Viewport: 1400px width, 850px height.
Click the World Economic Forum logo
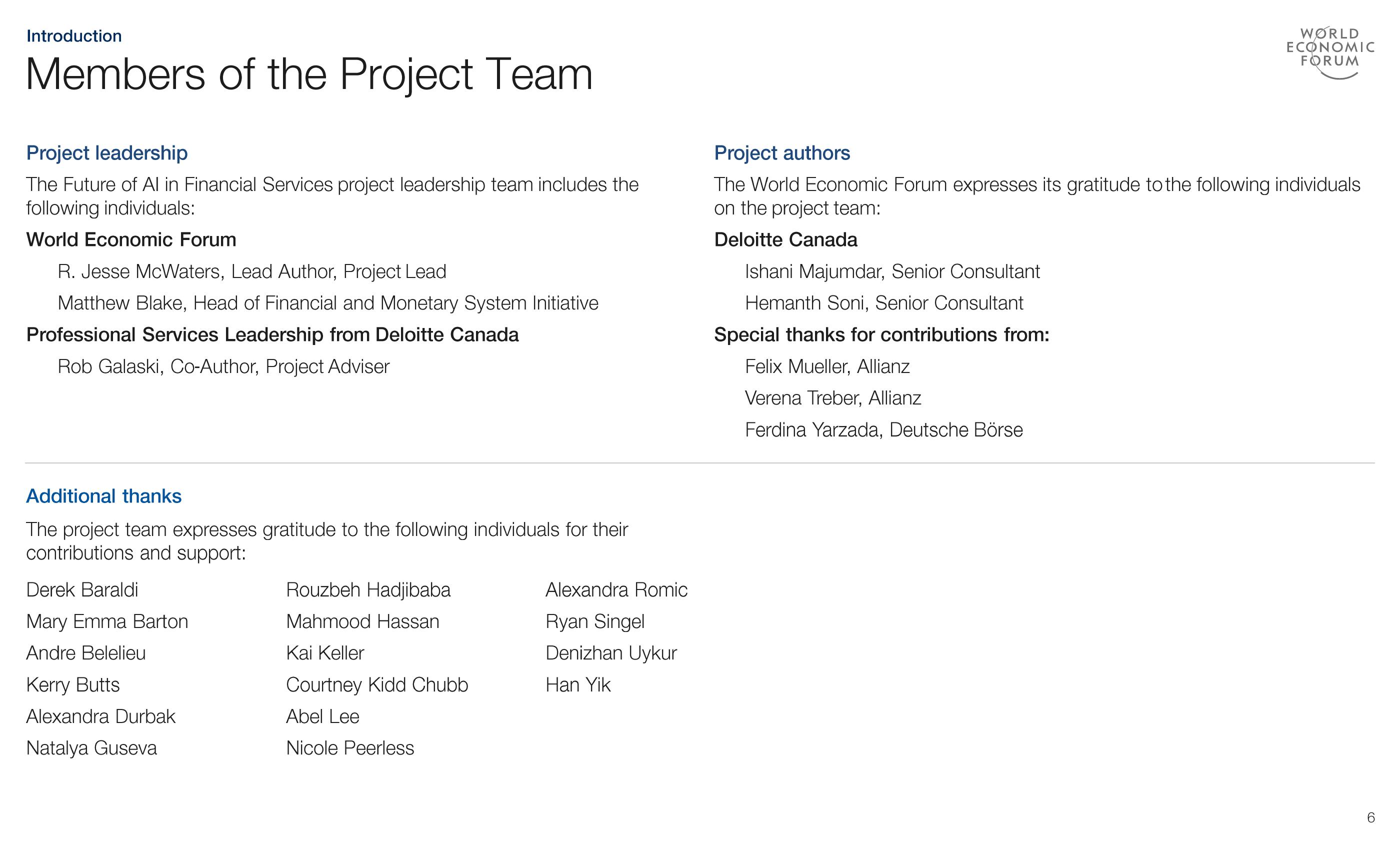[1330, 52]
